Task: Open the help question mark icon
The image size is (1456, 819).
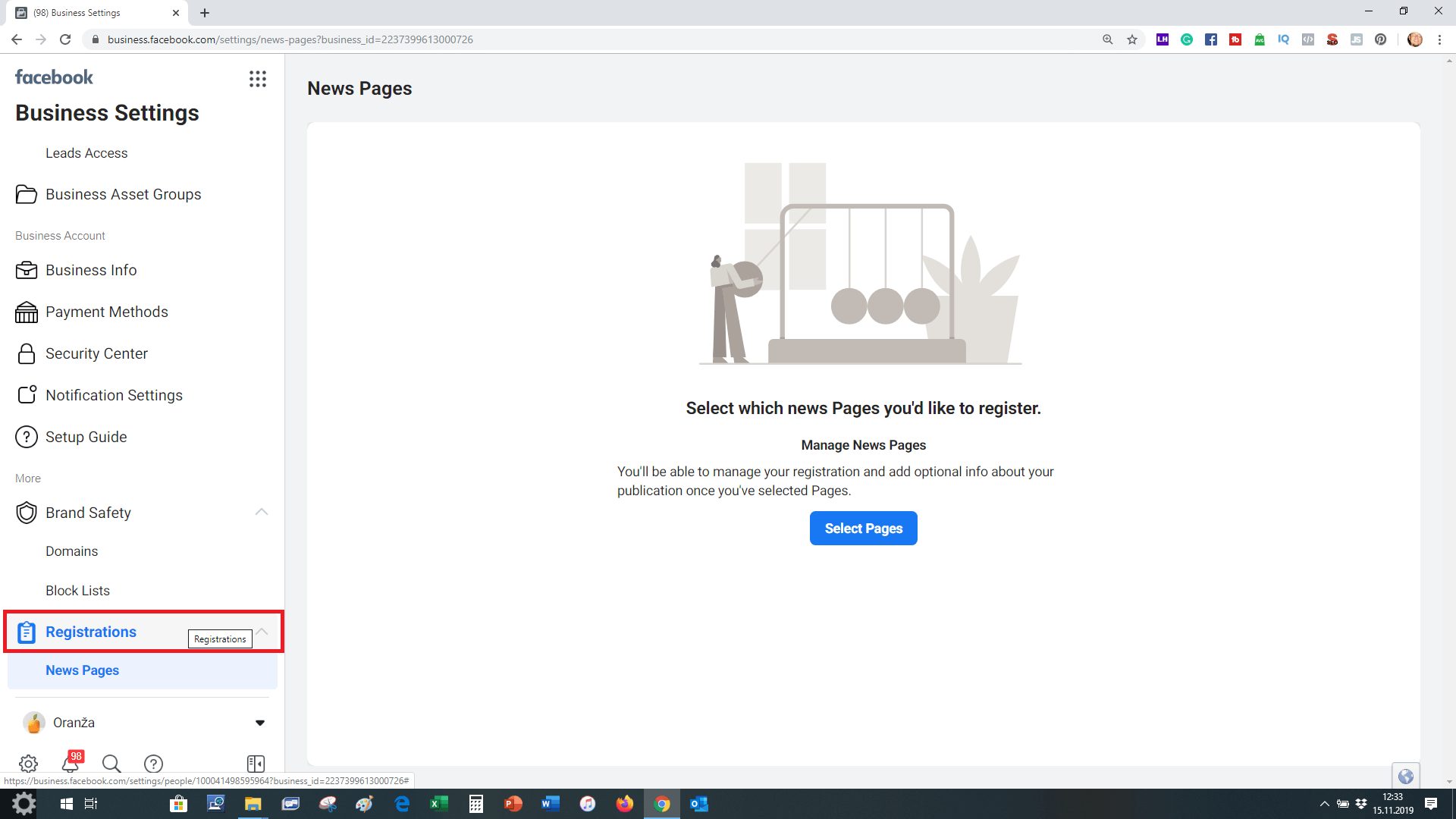Action: pyautogui.click(x=153, y=764)
